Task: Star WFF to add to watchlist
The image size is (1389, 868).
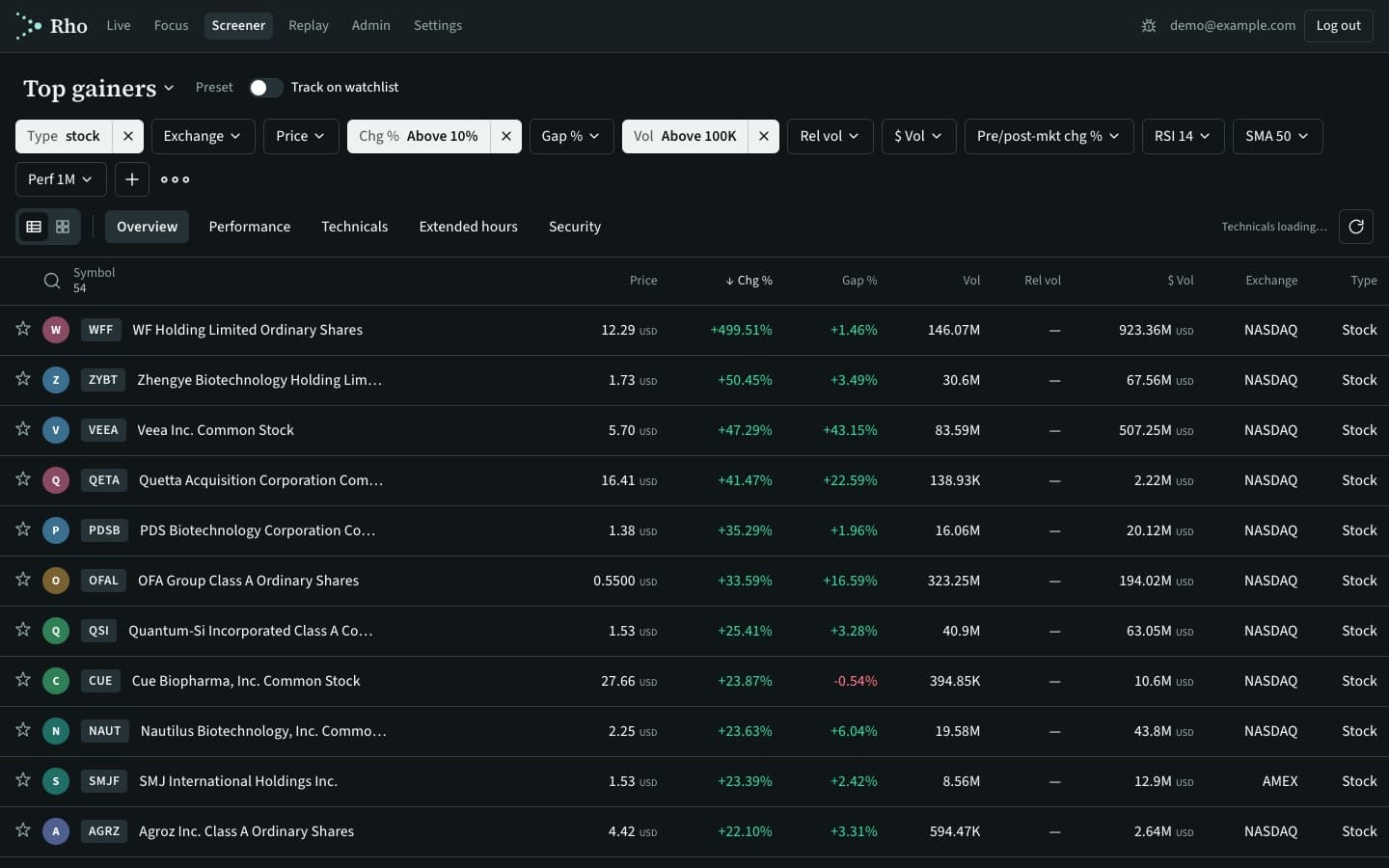Action: tap(23, 329)
